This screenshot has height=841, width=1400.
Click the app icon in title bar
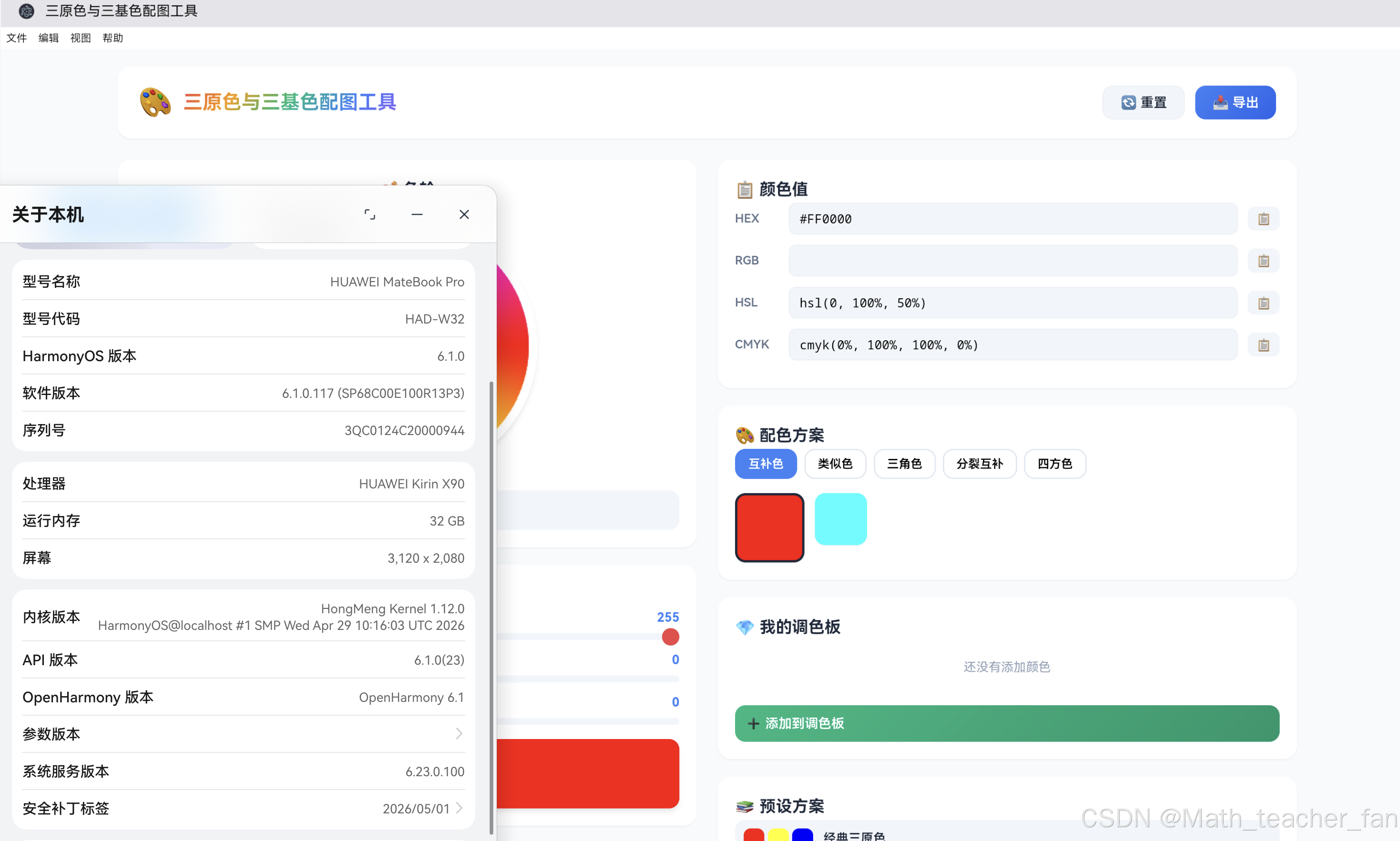(26, 11)
